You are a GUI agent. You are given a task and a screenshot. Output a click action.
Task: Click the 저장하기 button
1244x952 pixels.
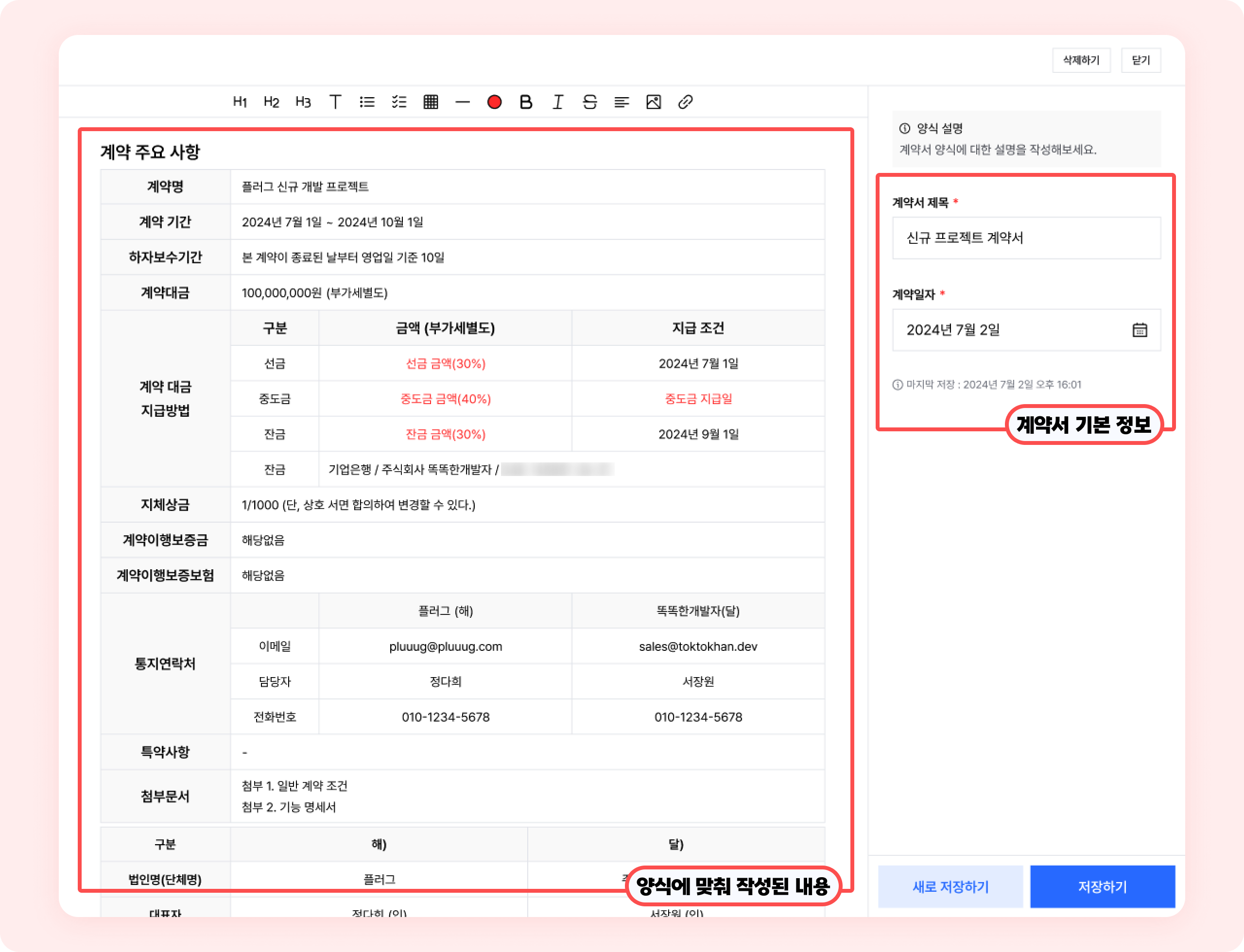[1102, 886]
